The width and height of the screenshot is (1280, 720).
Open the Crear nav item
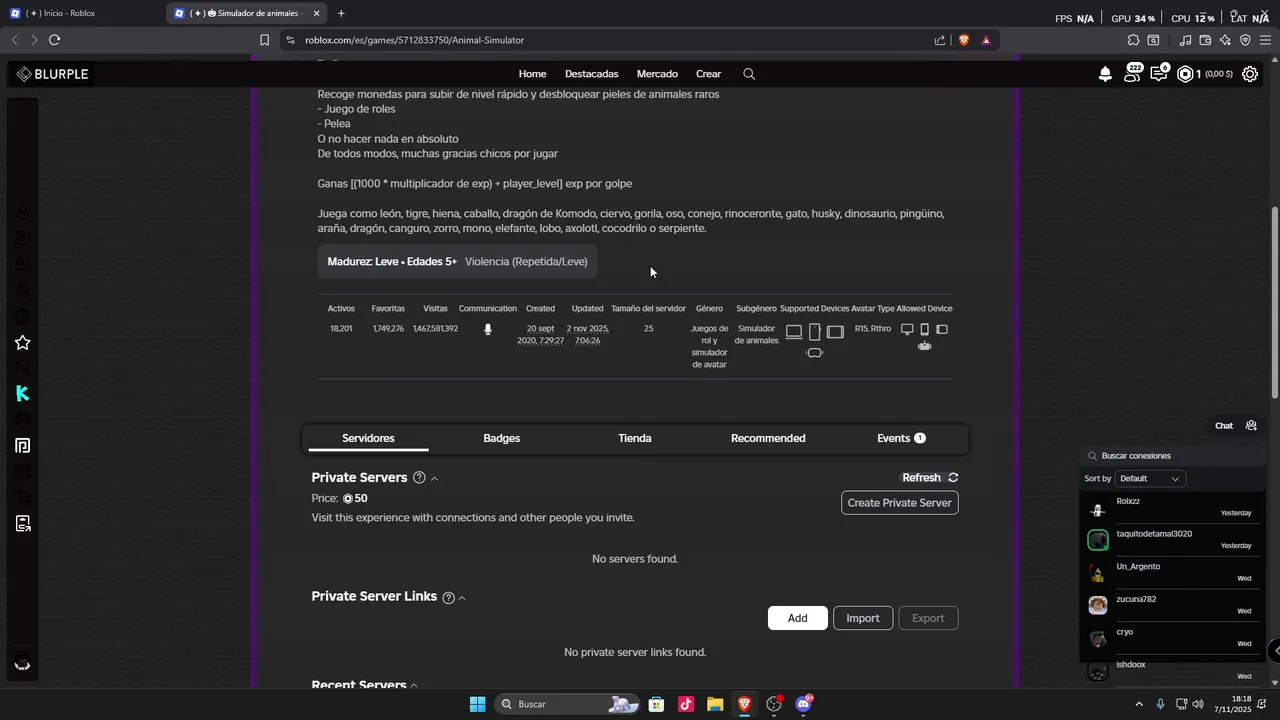708,74
